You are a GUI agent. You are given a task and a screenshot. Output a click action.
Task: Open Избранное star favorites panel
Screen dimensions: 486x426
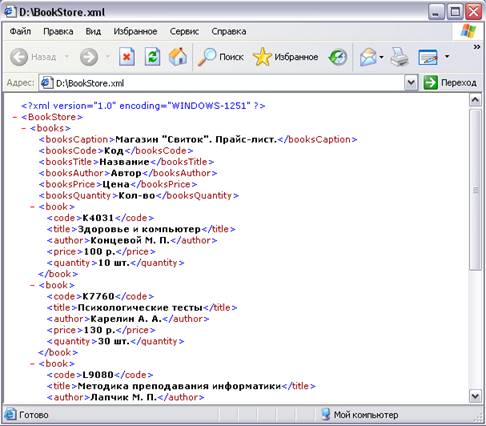click(x=286, y=57)
